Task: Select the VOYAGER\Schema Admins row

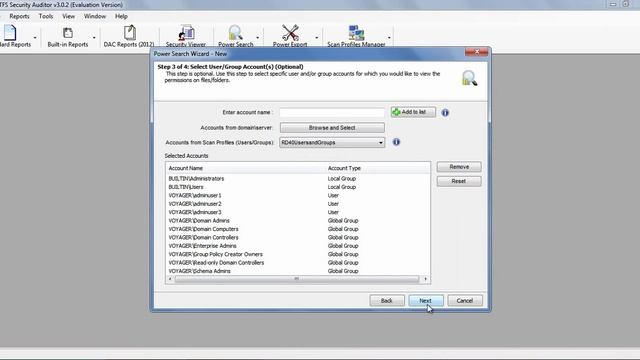Action: coord(298,271)
